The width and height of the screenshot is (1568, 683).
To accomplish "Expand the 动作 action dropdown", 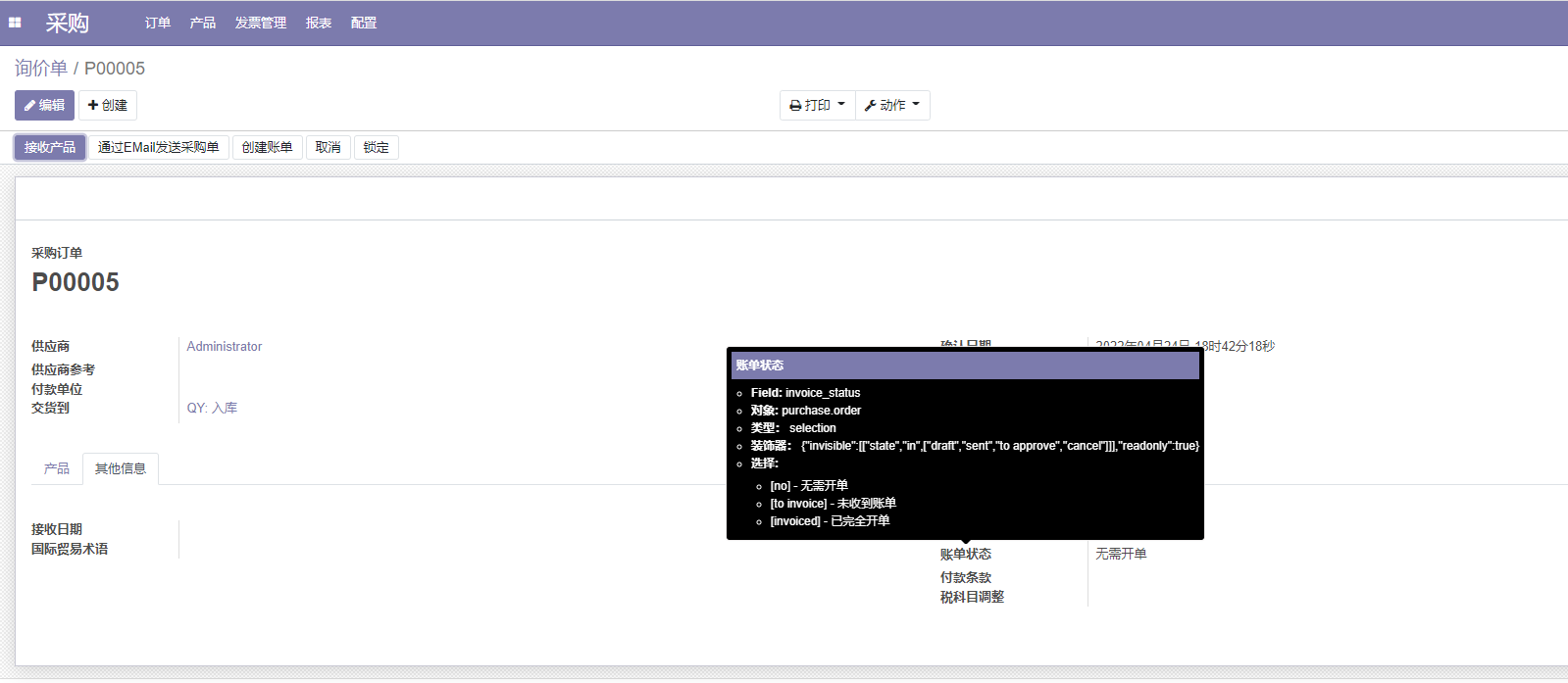I will [x=891, y=105].
